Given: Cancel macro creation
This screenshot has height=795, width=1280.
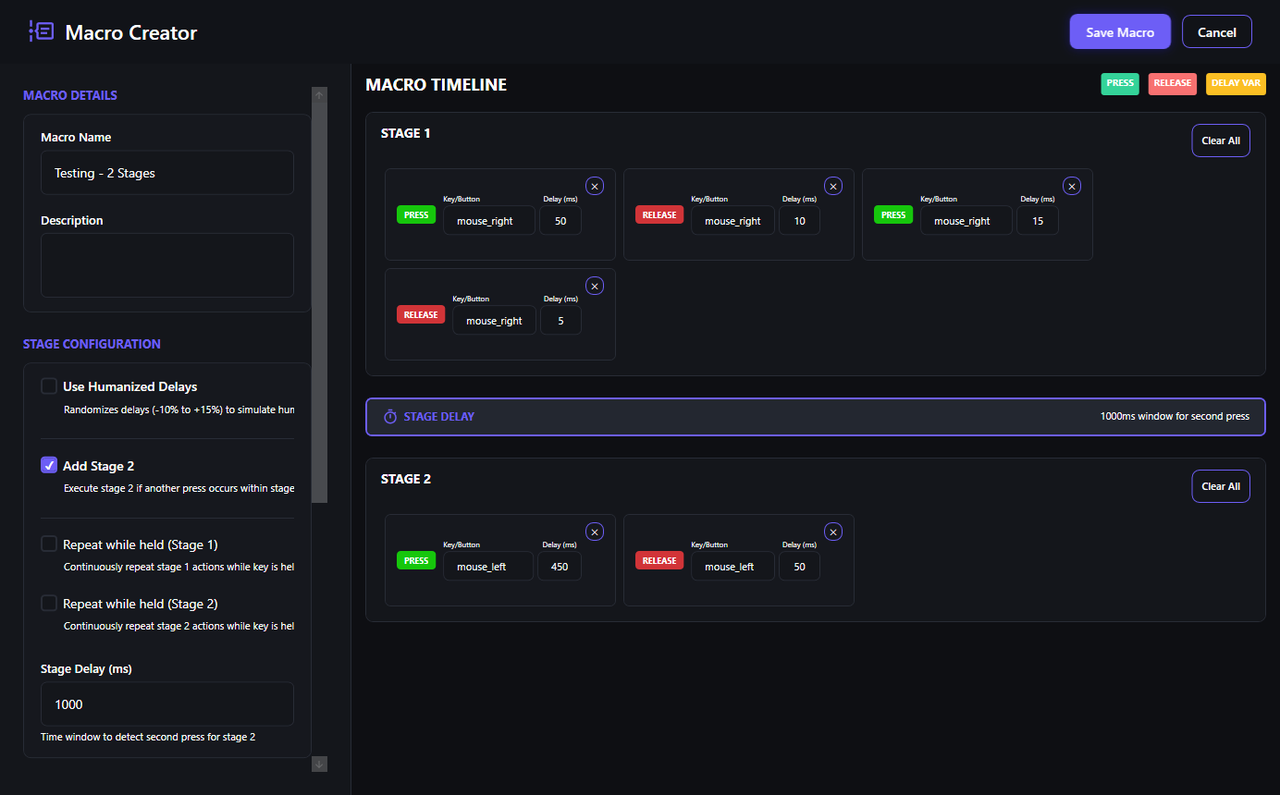Looking at the screenshot, I should tap(1217, 32).
